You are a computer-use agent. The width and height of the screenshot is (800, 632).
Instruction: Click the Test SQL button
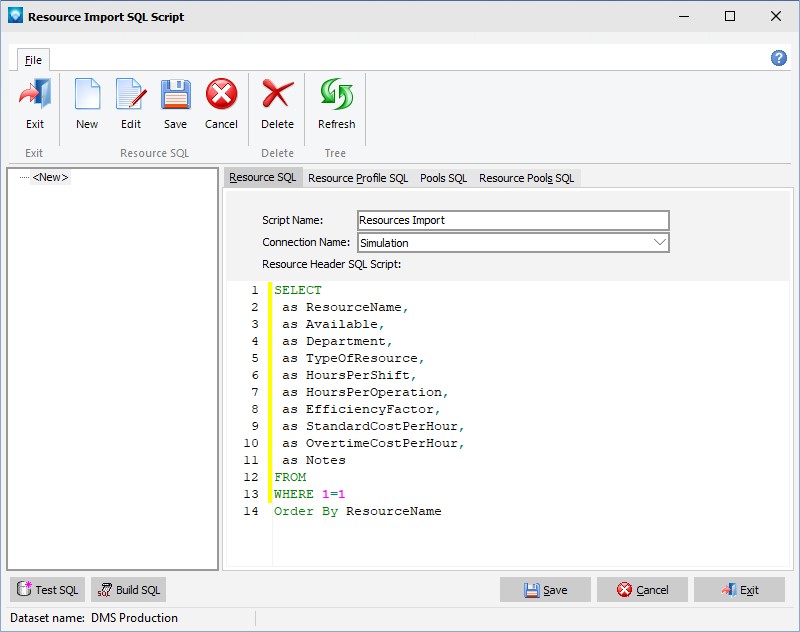(47, 590)
